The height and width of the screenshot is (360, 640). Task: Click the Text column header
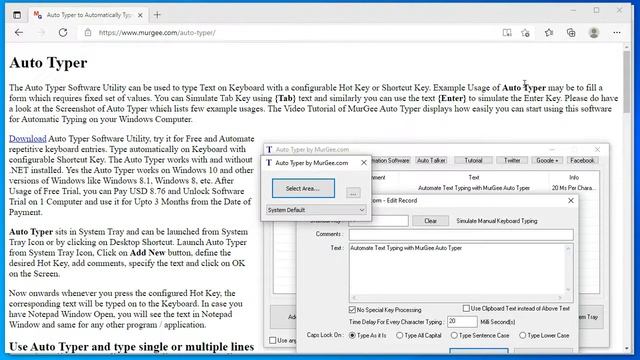point(473,178)
